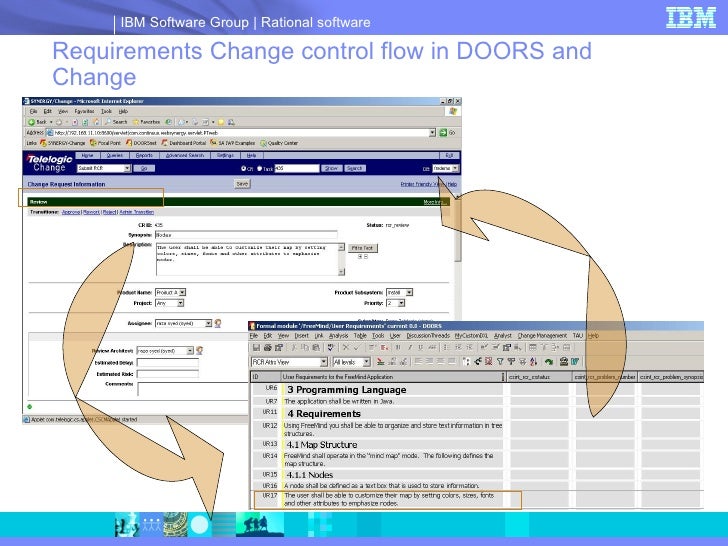Open the Review Architect dropdown

click(x=165, y=351)
